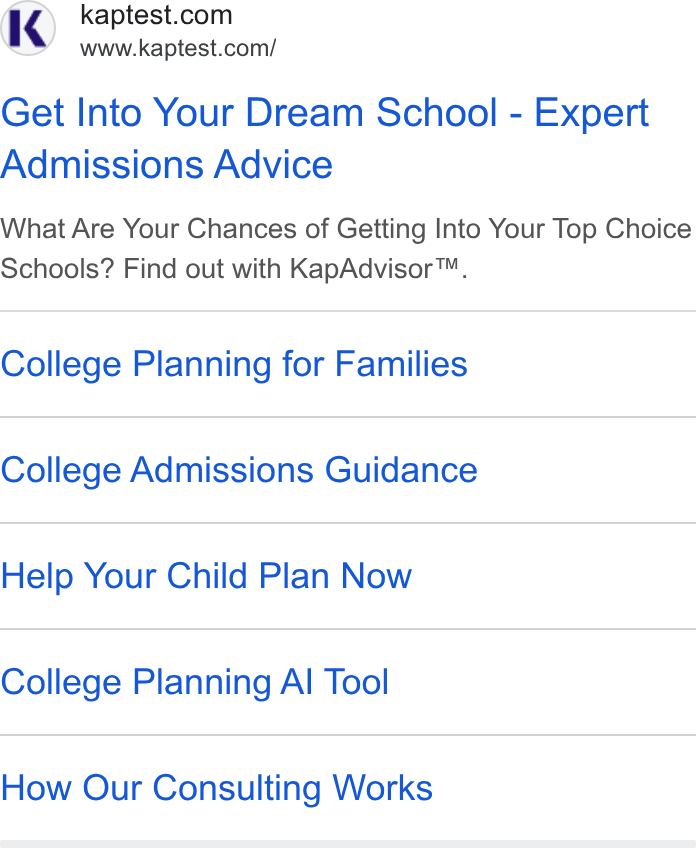Screen dimensions: 696x848
Task: Open How Our Consulting Works sitelink
Action: (x=217, y=788)
